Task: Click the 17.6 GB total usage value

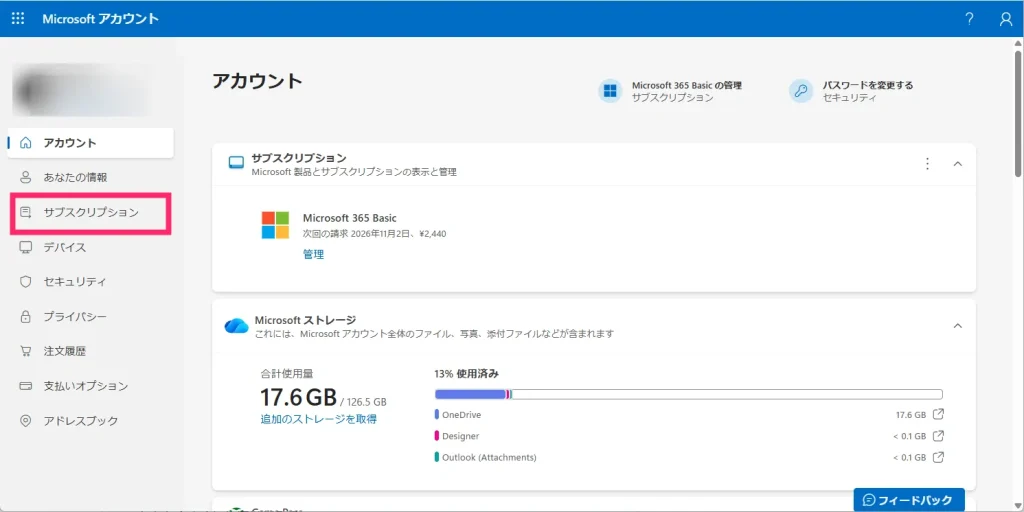Action: 298,397
